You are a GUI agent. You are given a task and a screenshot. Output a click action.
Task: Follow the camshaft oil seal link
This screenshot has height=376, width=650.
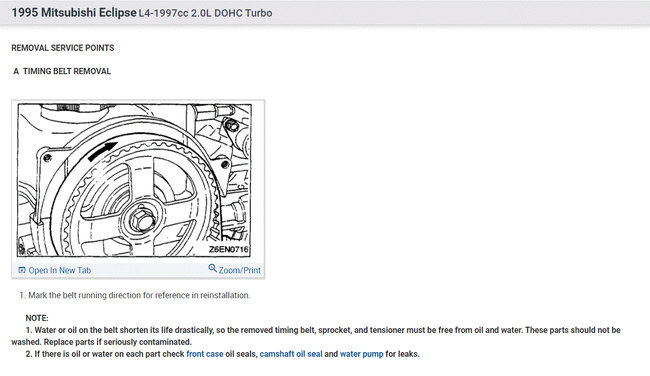click(x=291, y=354)
